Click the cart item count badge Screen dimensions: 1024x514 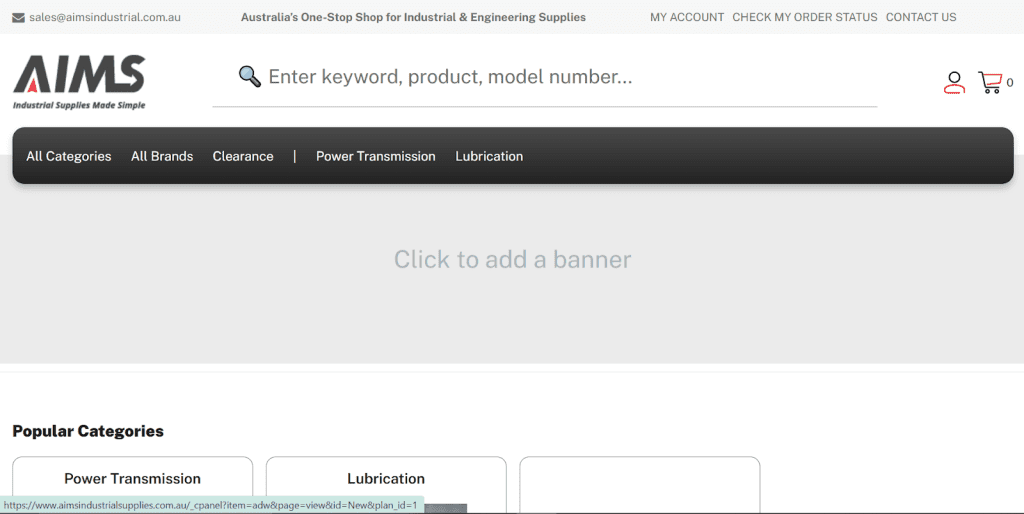(1010, 83)
